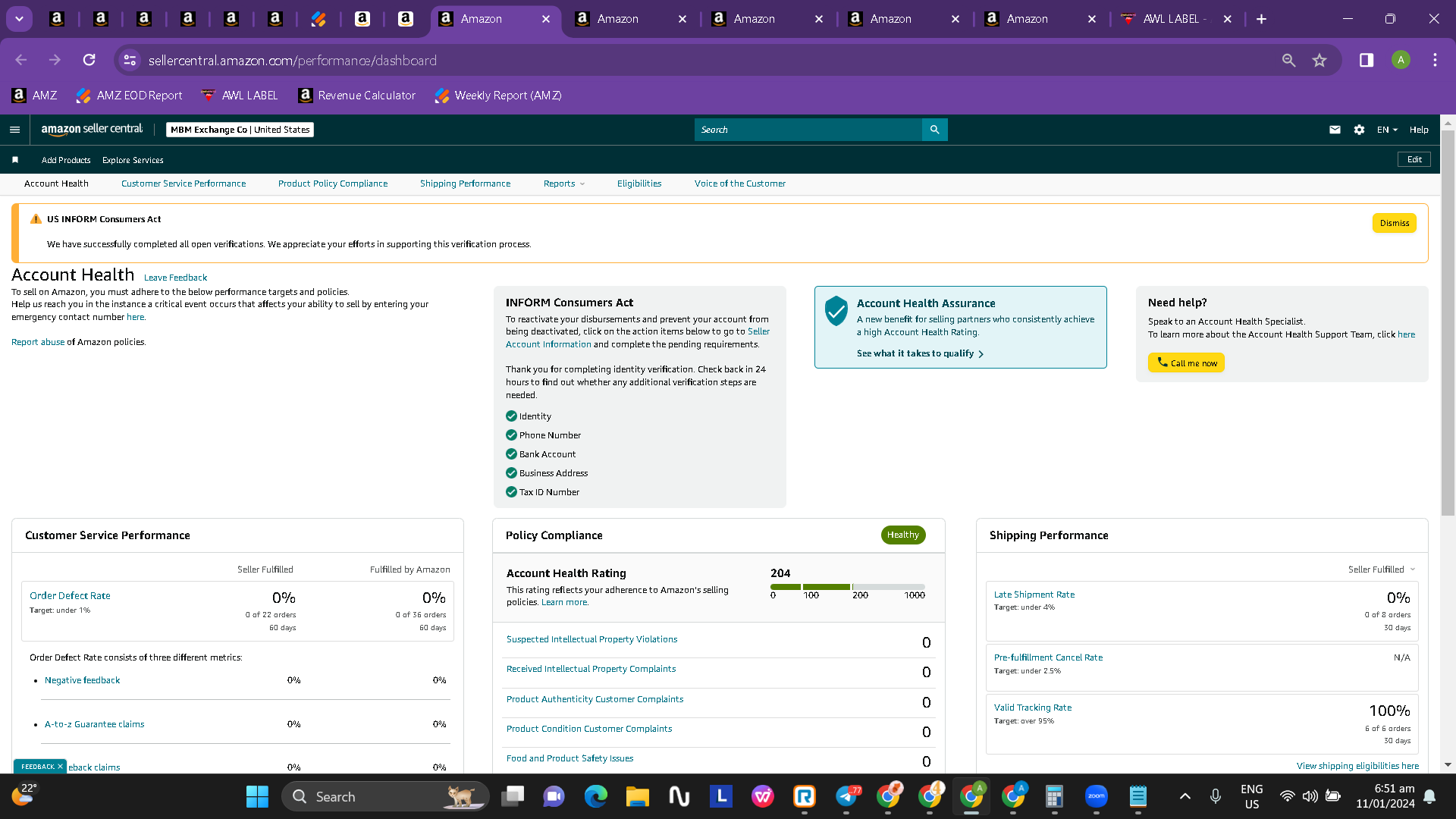1456x819 pixels.
Task: Show hidden system tray icons
Action: (x=1185, y=796)
